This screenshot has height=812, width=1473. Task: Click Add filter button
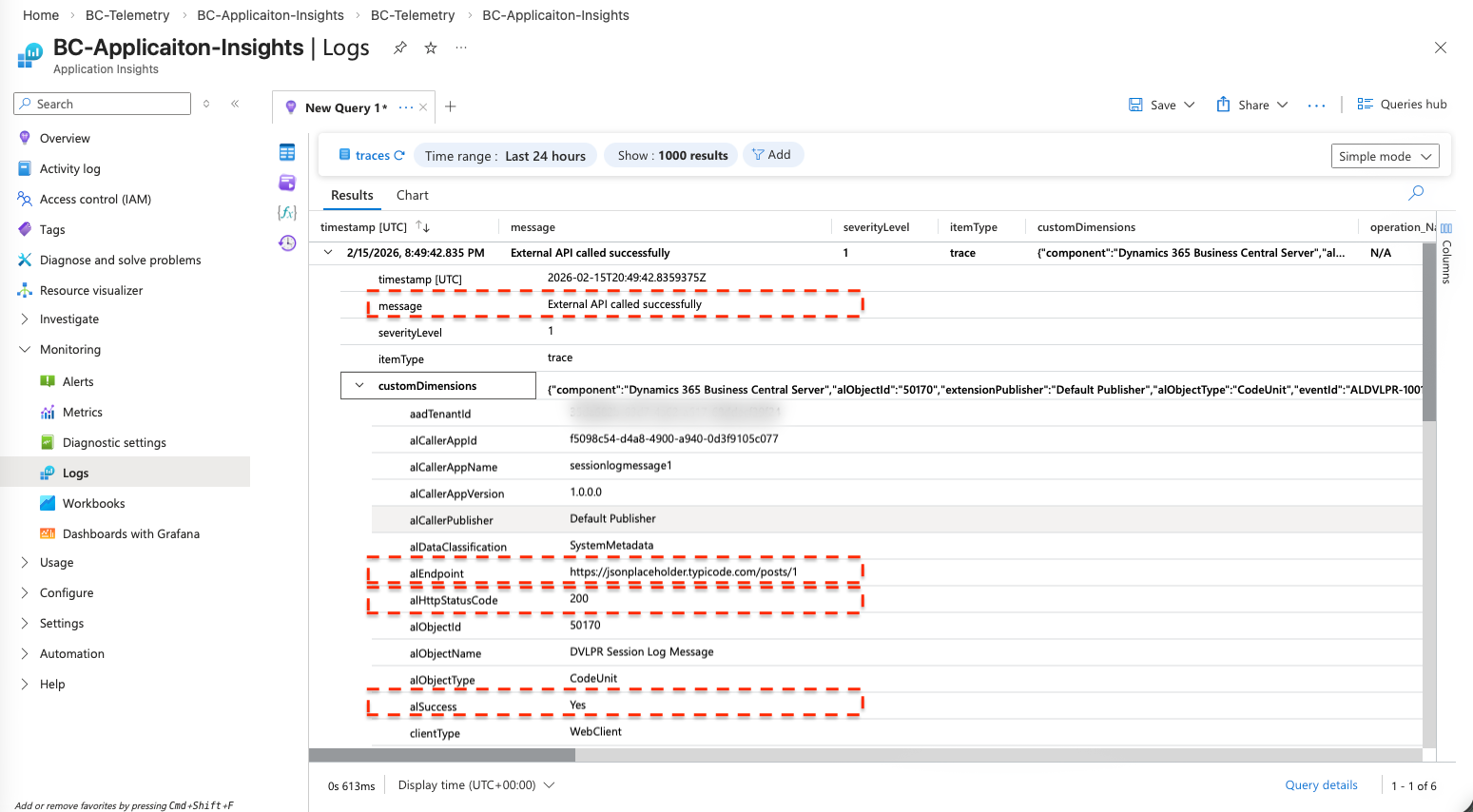pos(772,155)
